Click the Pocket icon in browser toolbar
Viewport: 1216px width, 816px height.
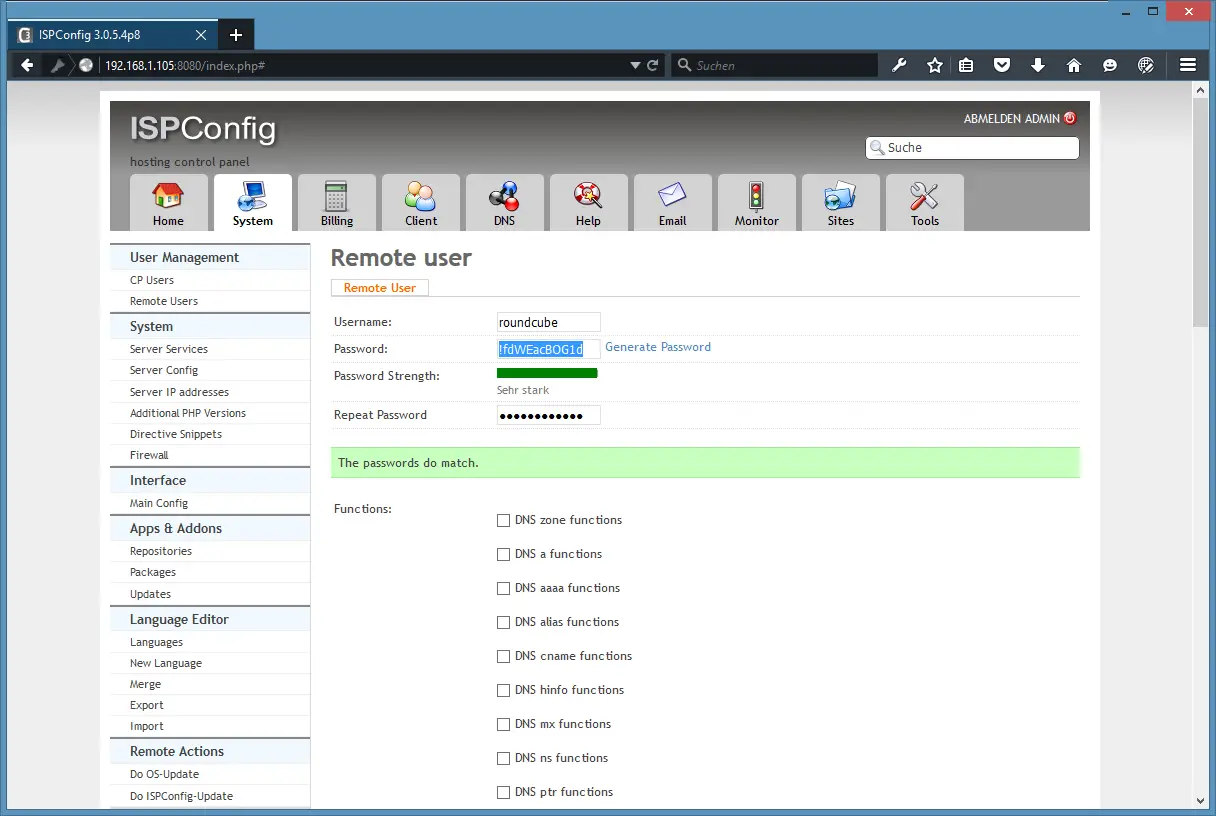(1002, 65)
